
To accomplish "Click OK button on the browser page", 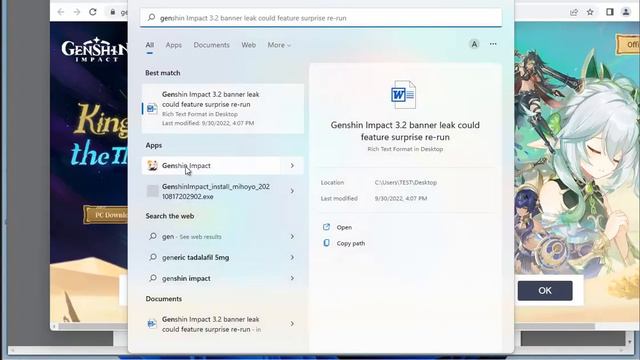I will click(545, 291).
